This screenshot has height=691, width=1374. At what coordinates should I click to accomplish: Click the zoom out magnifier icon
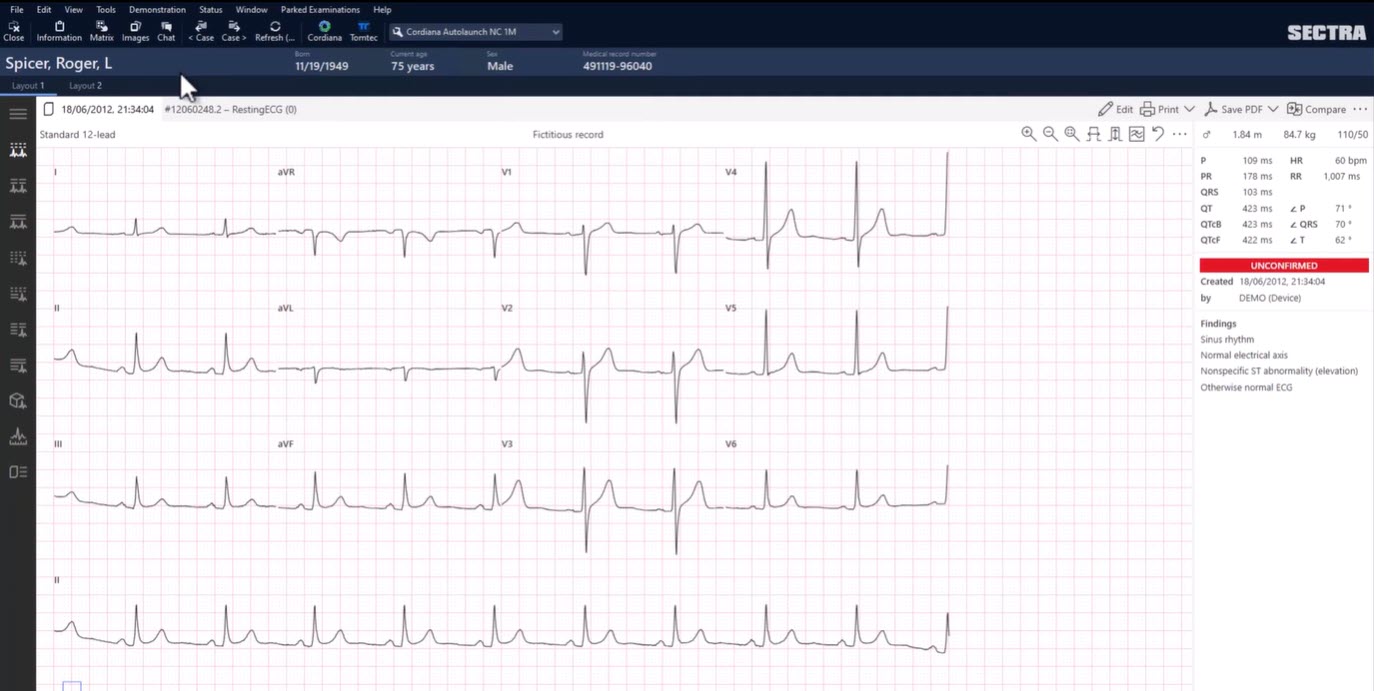click(x=1050, y=134)
